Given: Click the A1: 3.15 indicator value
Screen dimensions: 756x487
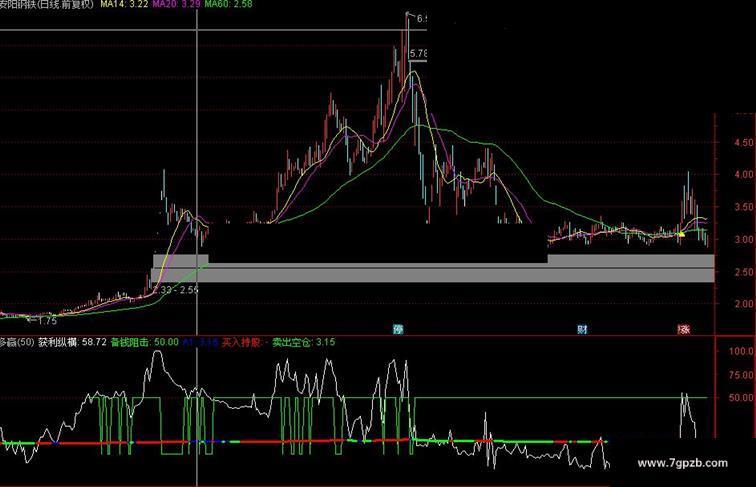Looking at the screenshot, I should click(x=200, y=342).
